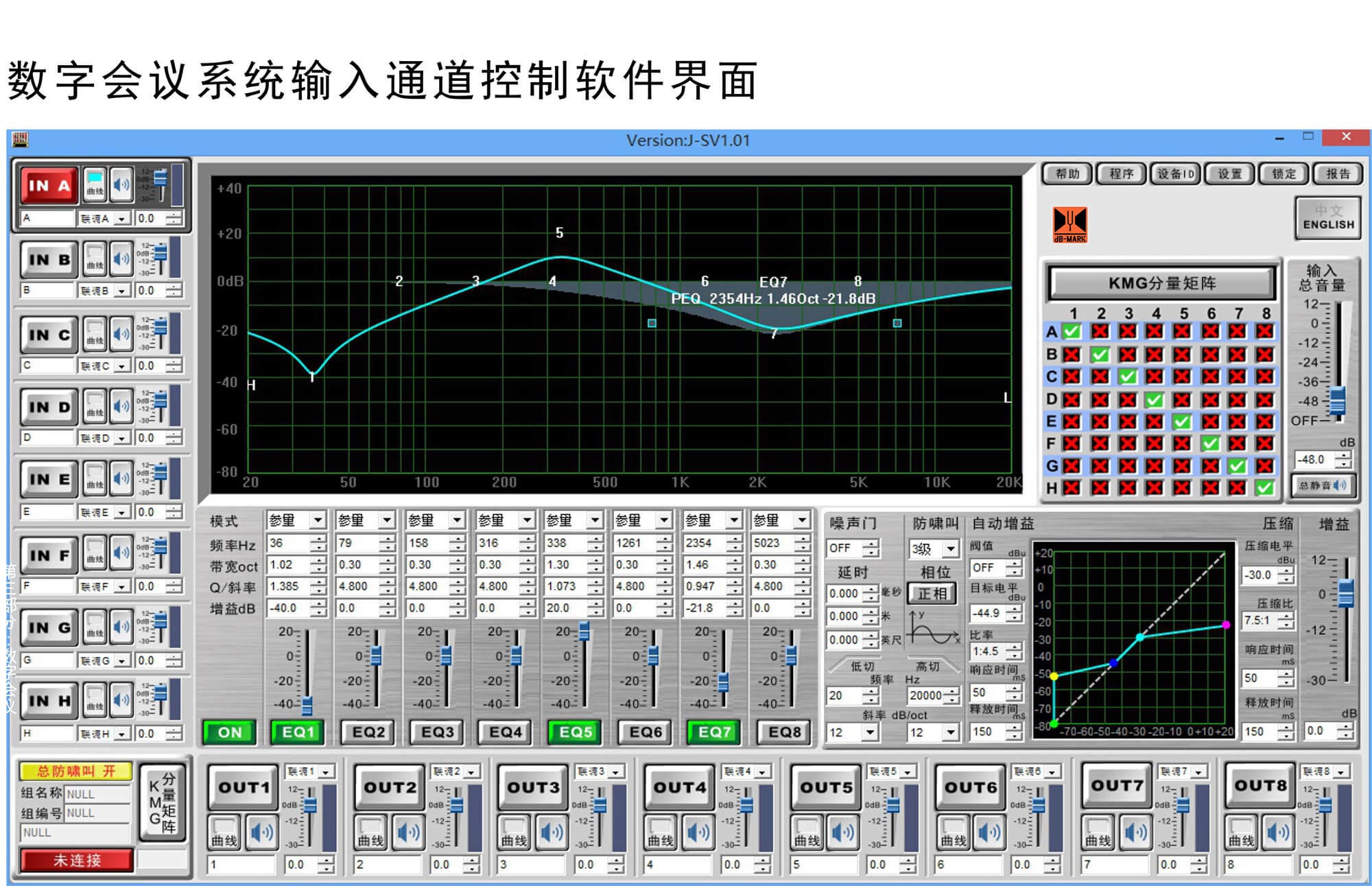1372x886 pixels.
Task: Click the dB-MARK logo icon
Action: click(1069, 224)
